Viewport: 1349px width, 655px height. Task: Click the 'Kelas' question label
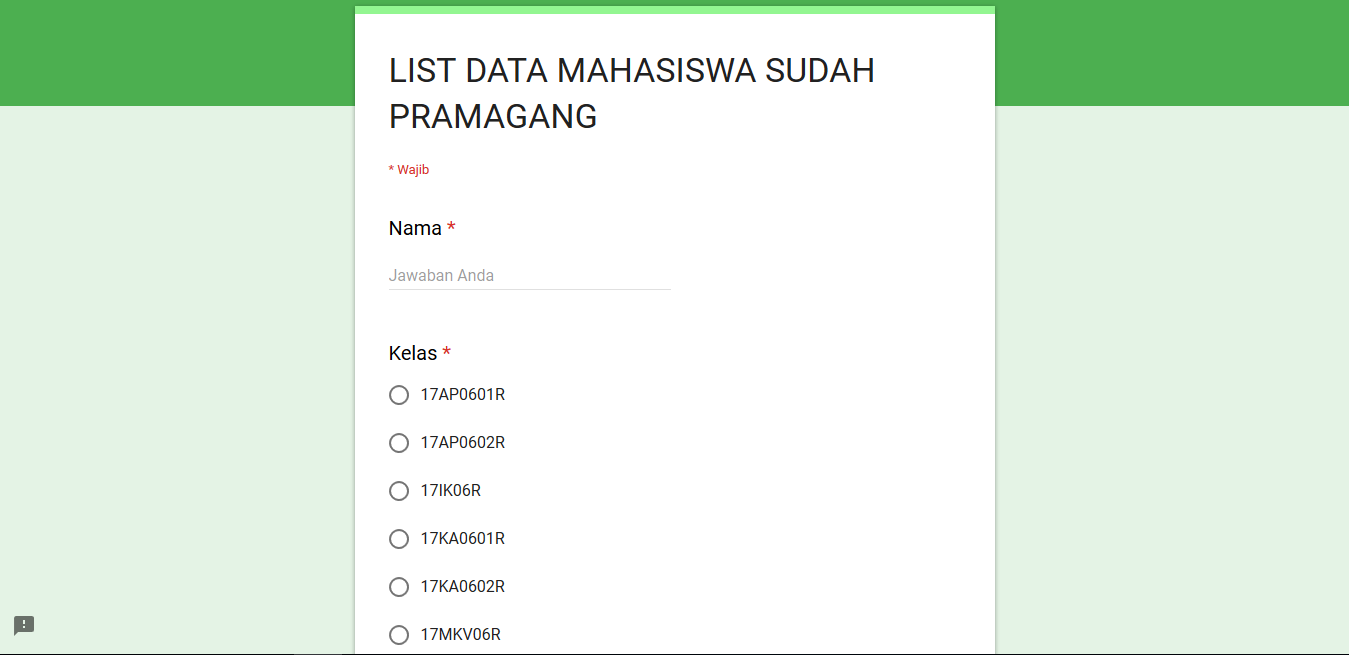point(413,353)
